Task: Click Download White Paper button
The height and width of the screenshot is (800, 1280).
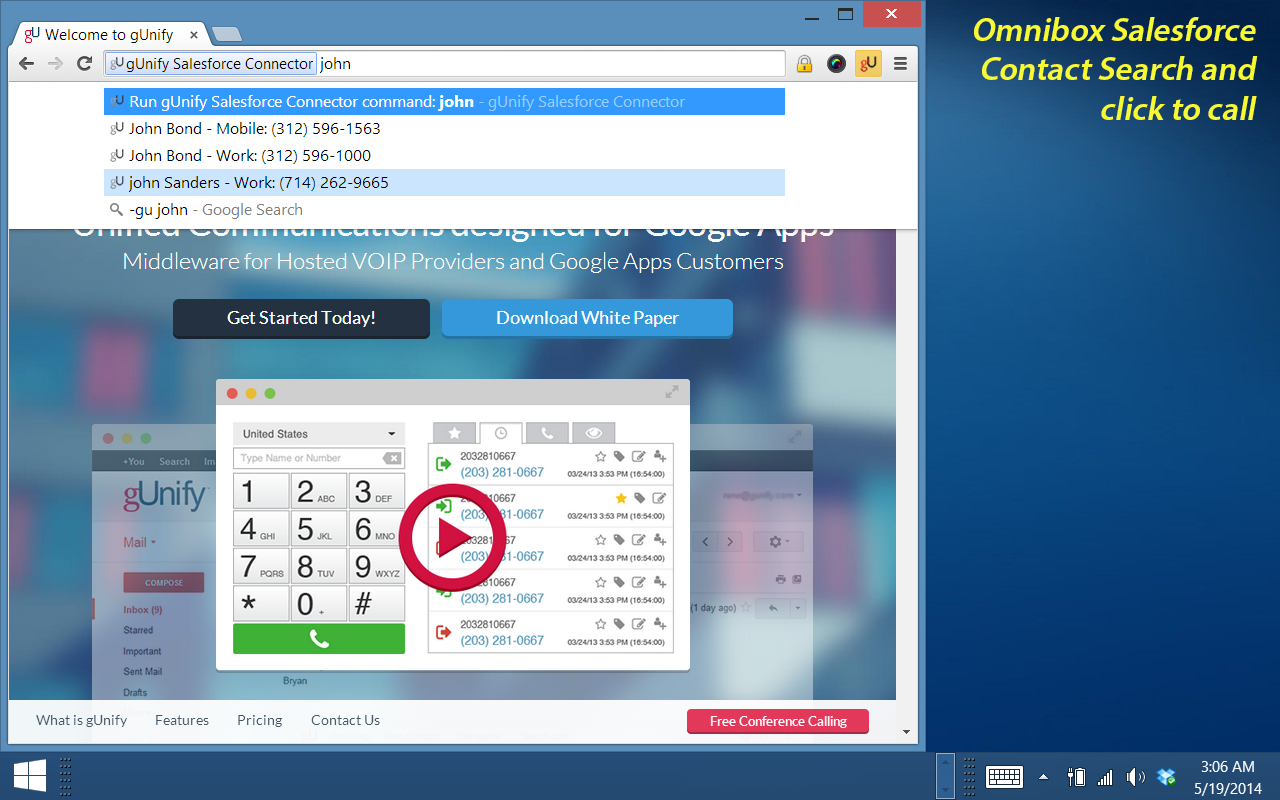Action: pyautogui.click(x=587, y=318)
